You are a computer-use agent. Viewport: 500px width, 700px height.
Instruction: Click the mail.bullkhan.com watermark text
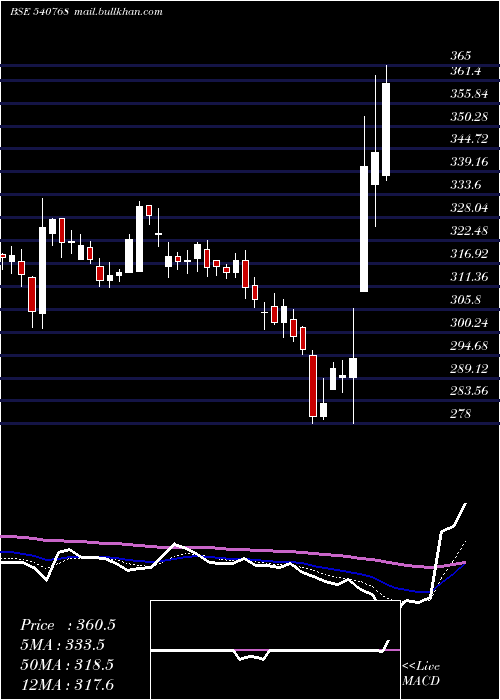[x=117, y=12]
